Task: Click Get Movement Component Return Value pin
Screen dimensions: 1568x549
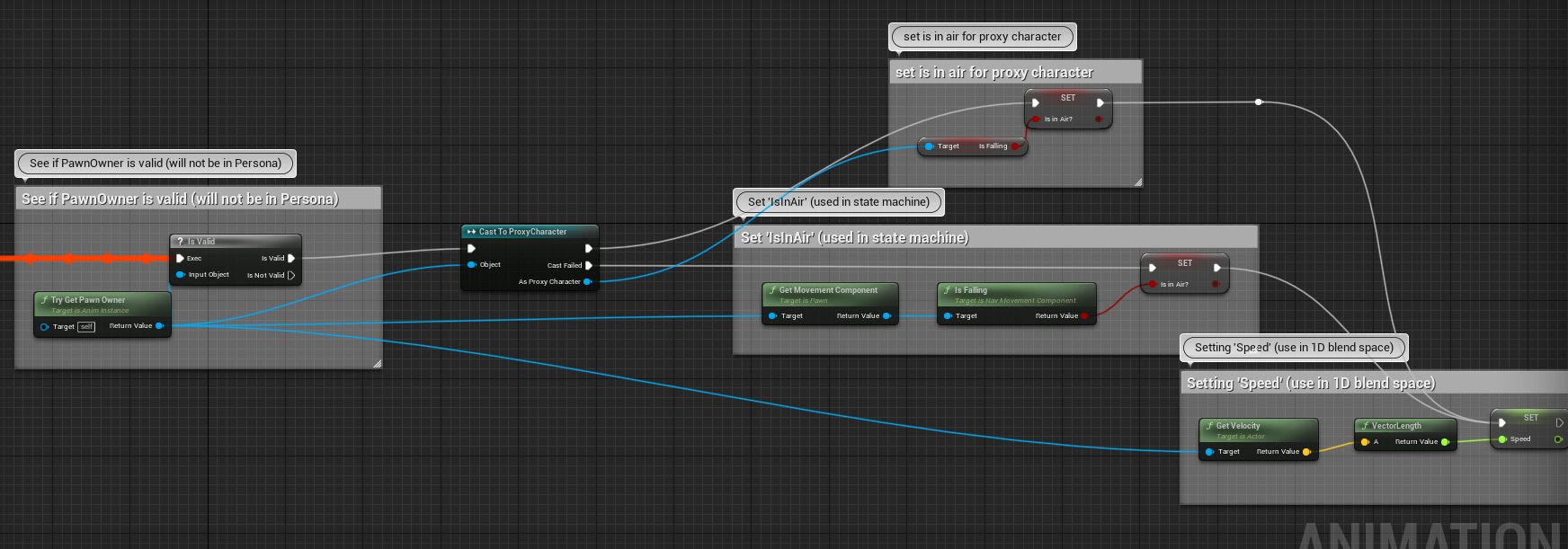Action: pyautogui.click(x=887, y=315)
